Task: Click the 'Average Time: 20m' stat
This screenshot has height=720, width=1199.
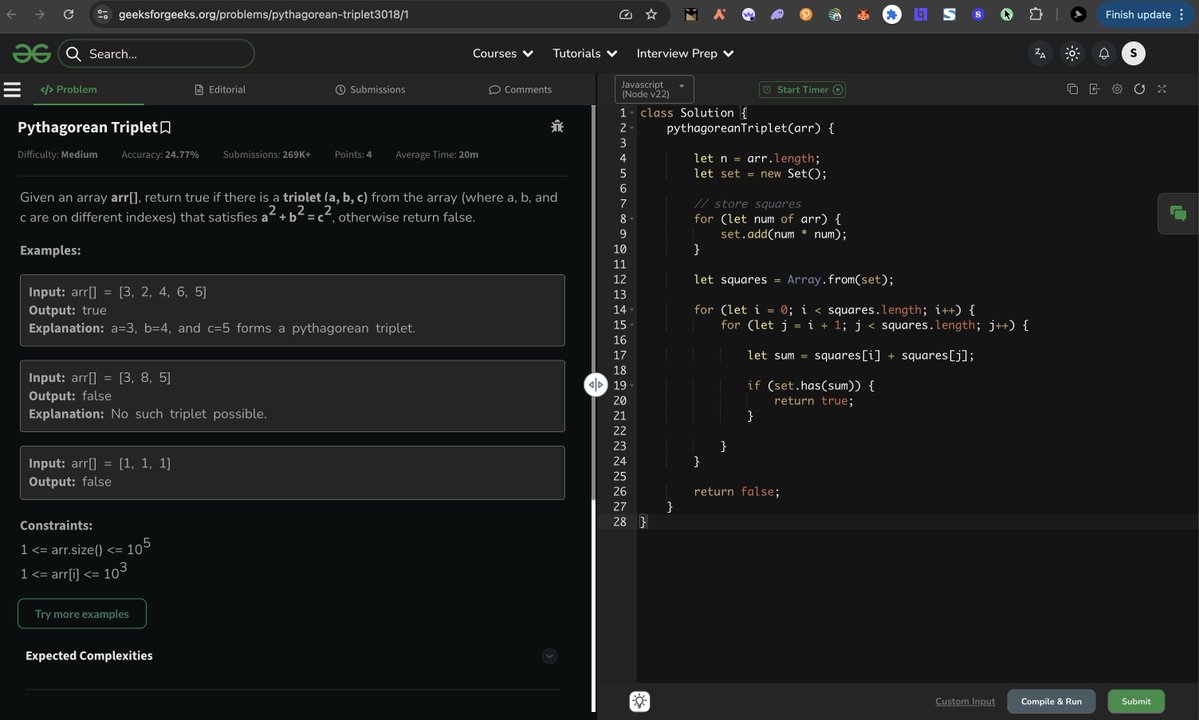Action: (437, 154)
